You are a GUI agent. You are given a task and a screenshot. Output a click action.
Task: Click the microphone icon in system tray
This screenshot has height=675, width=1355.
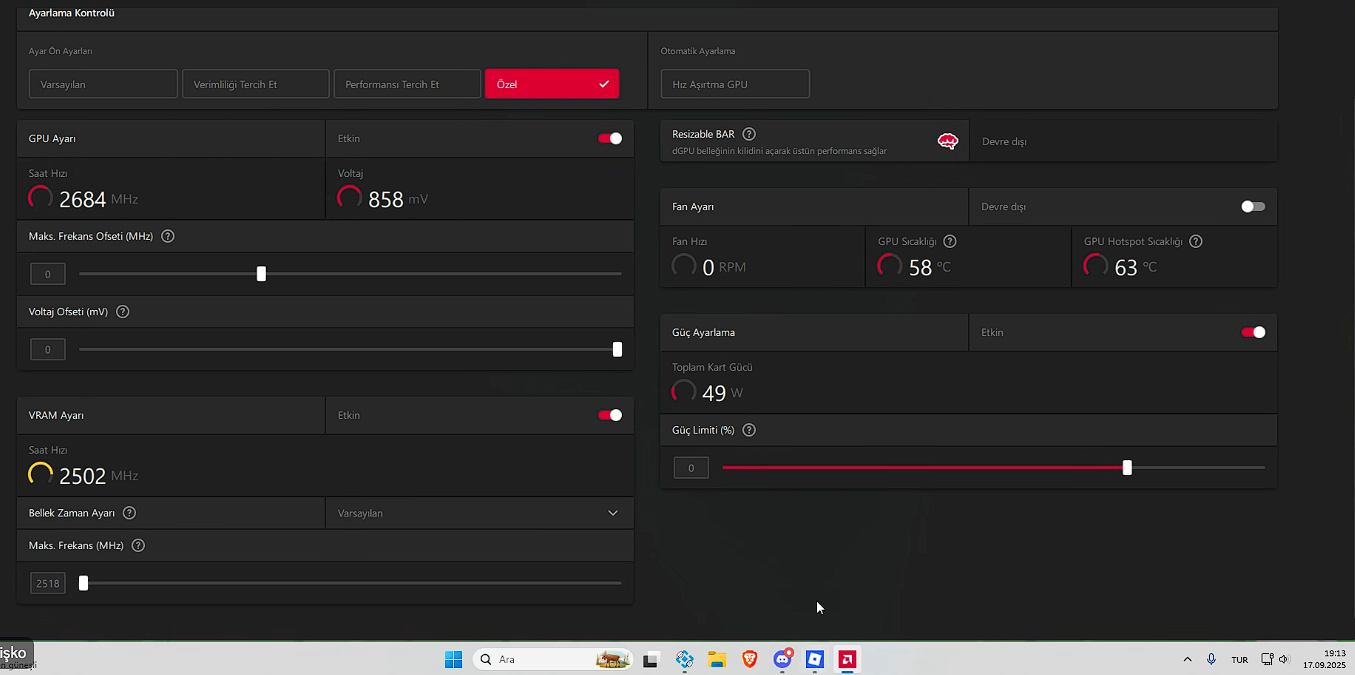[x=1211, y=659]
